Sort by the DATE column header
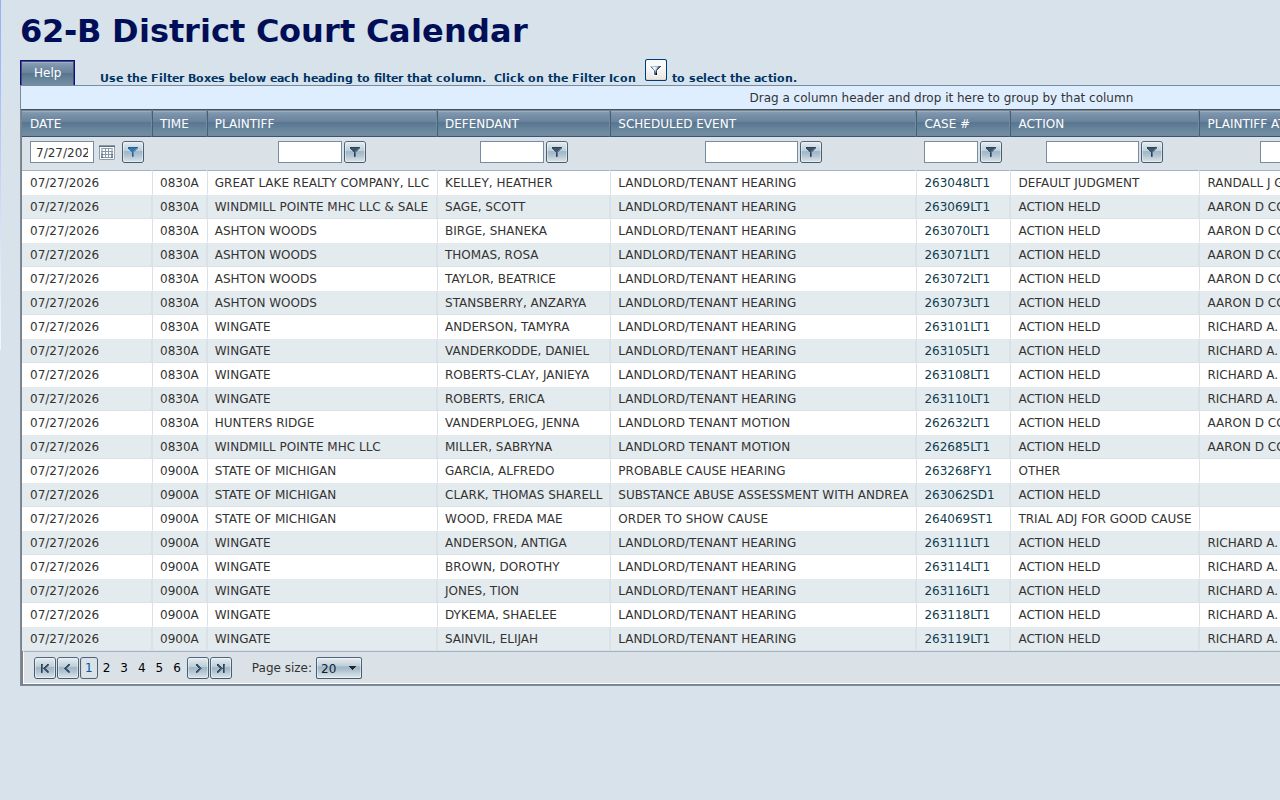Viewport: 1280px width, 800px height. click(x=46, y=124)
